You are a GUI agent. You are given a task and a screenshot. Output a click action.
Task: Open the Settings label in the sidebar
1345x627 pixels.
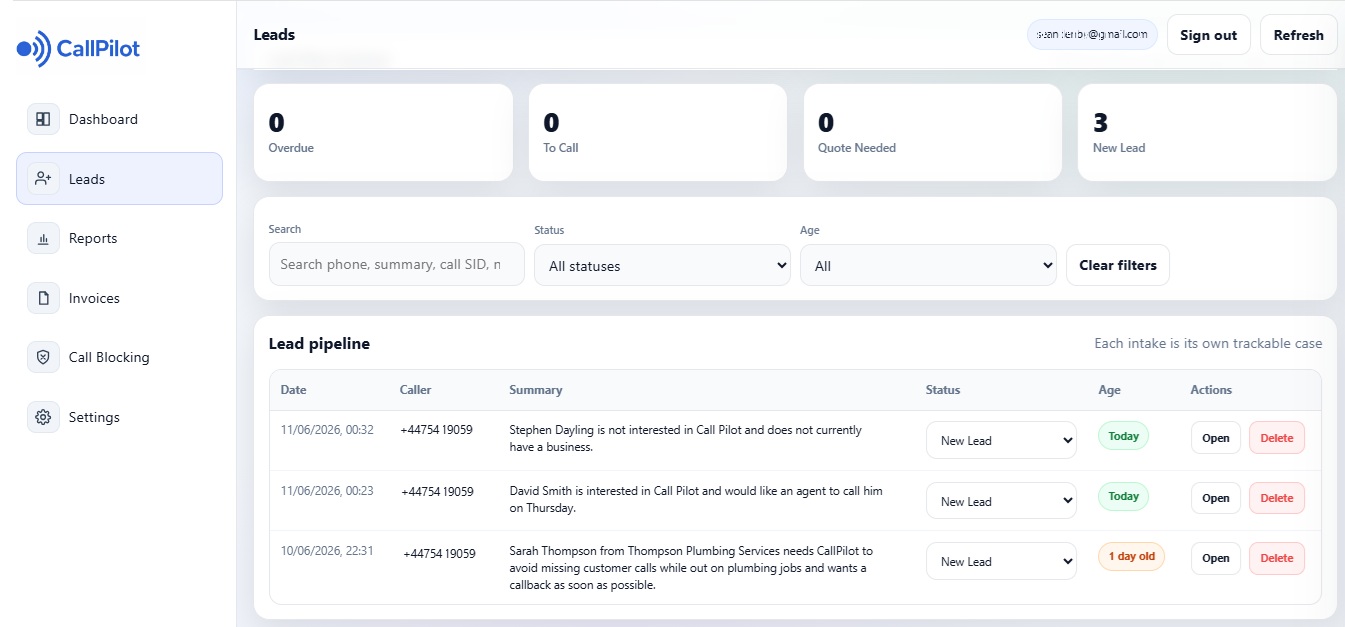click(94, 417)
